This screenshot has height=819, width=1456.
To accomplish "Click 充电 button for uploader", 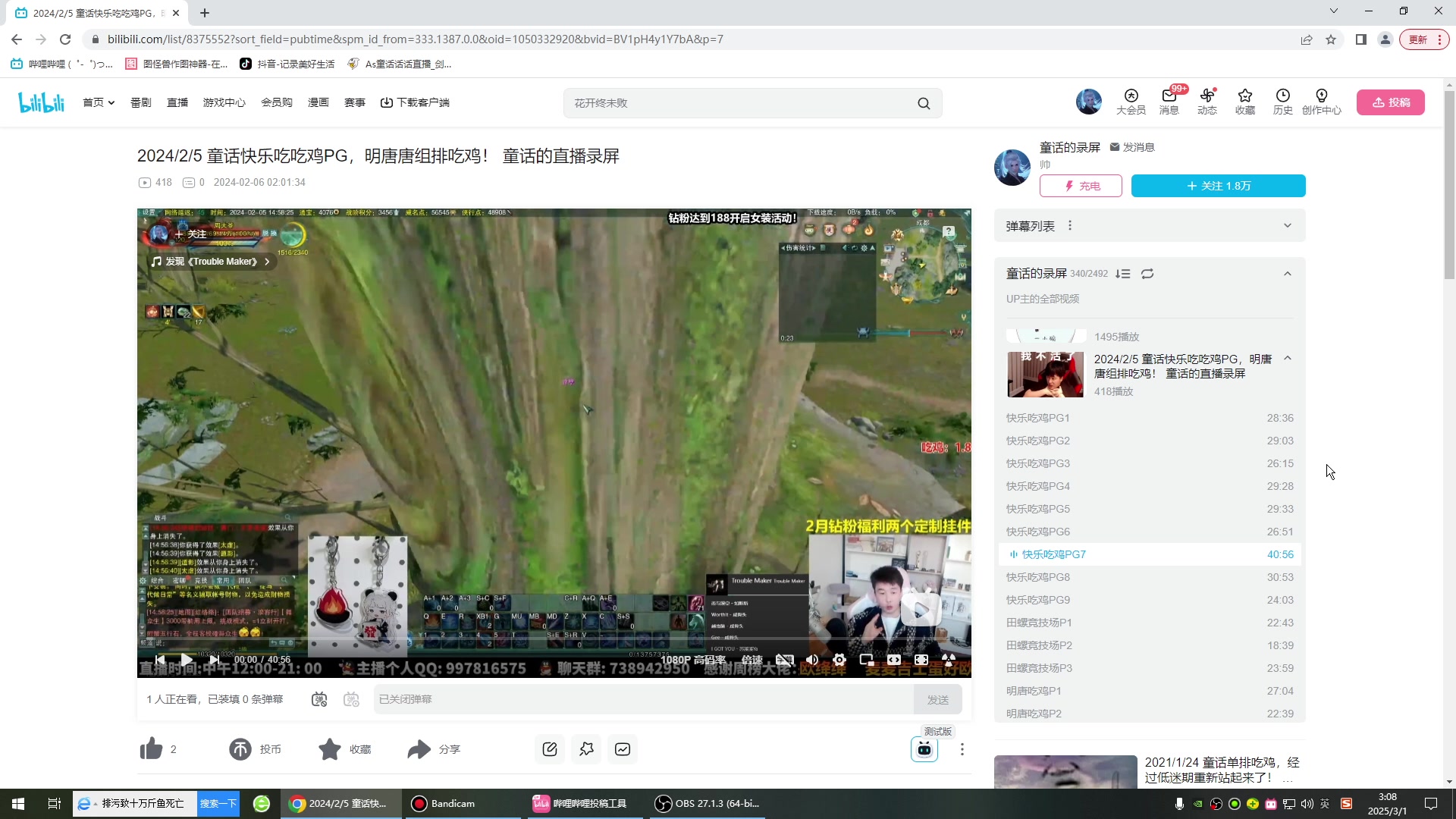I will 1081,186.
